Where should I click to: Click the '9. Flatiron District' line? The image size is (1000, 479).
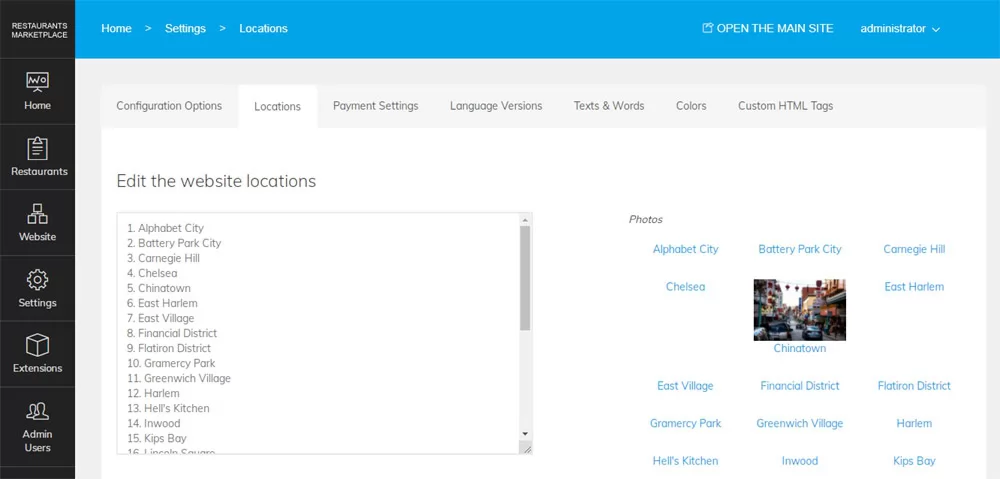coord(169,348)
